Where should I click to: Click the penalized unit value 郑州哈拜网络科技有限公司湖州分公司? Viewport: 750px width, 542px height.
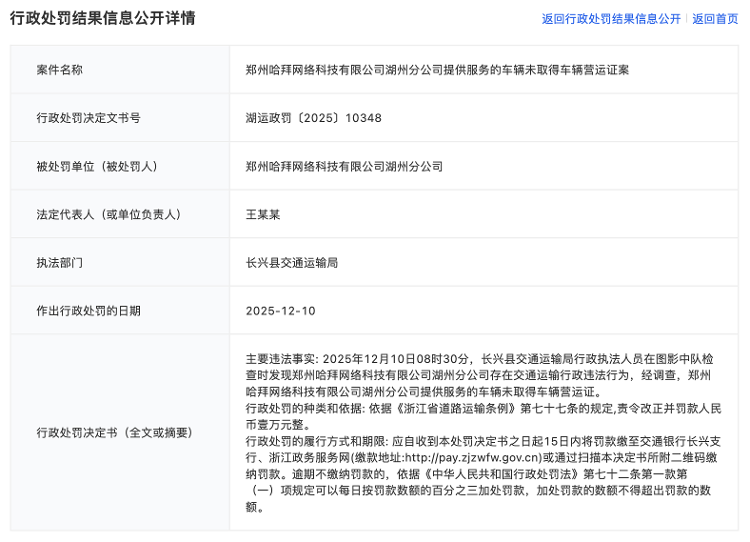[344, 166]
